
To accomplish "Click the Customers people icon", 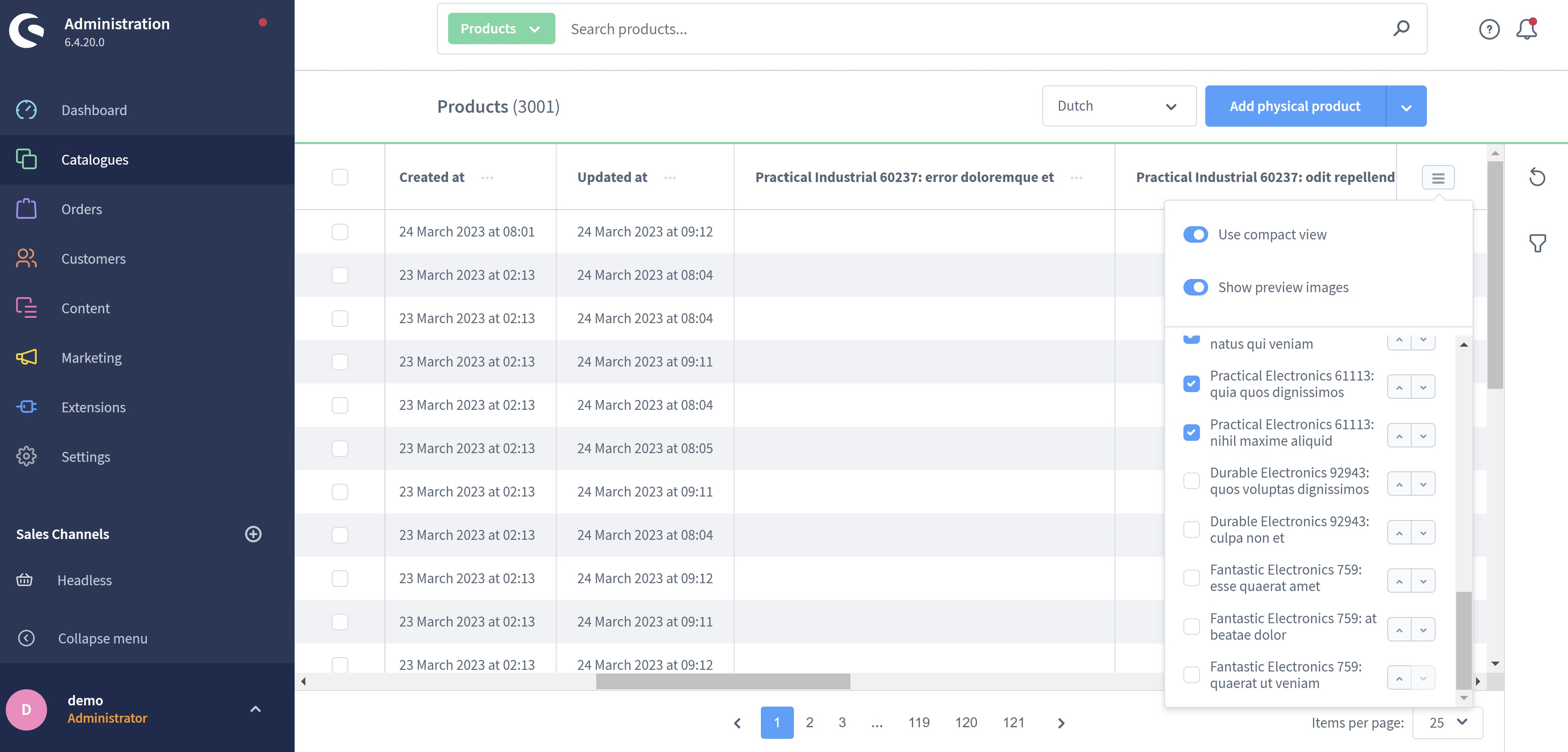I will point(26,259).
